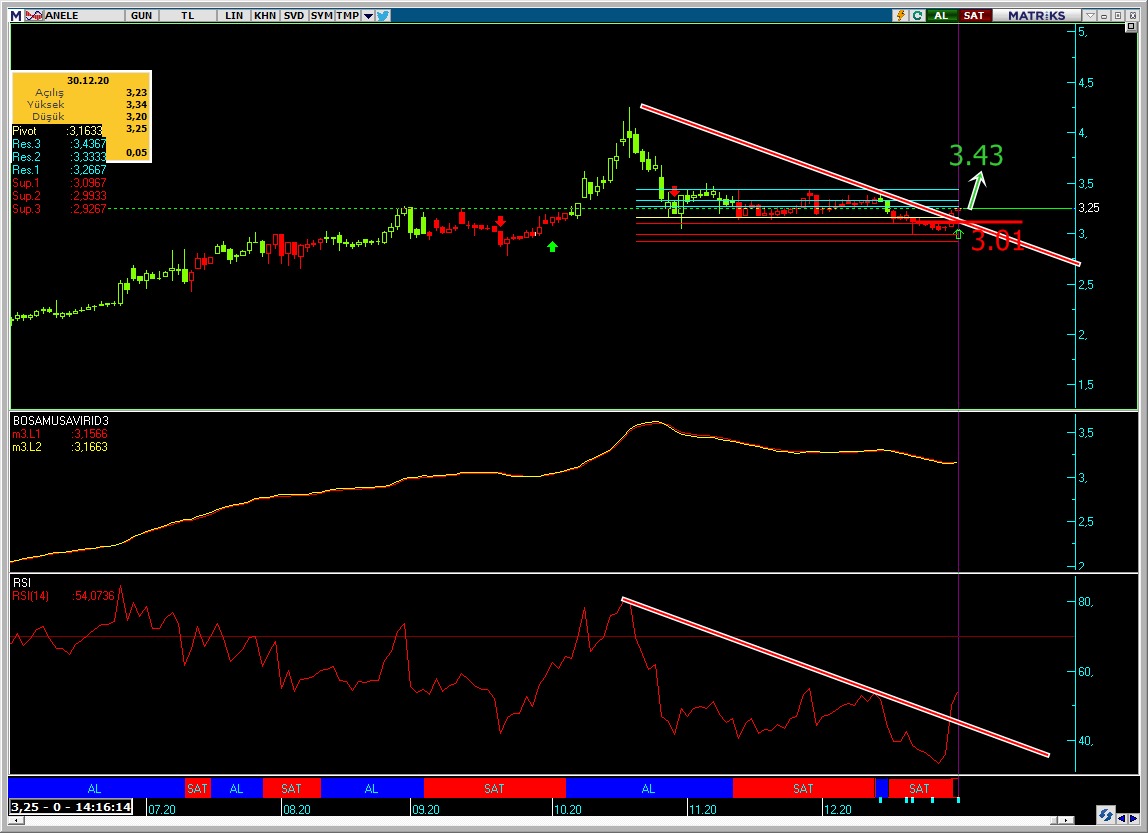
Task: Click the blue sync icon at bottom right
Action: tap(1106, 814)
